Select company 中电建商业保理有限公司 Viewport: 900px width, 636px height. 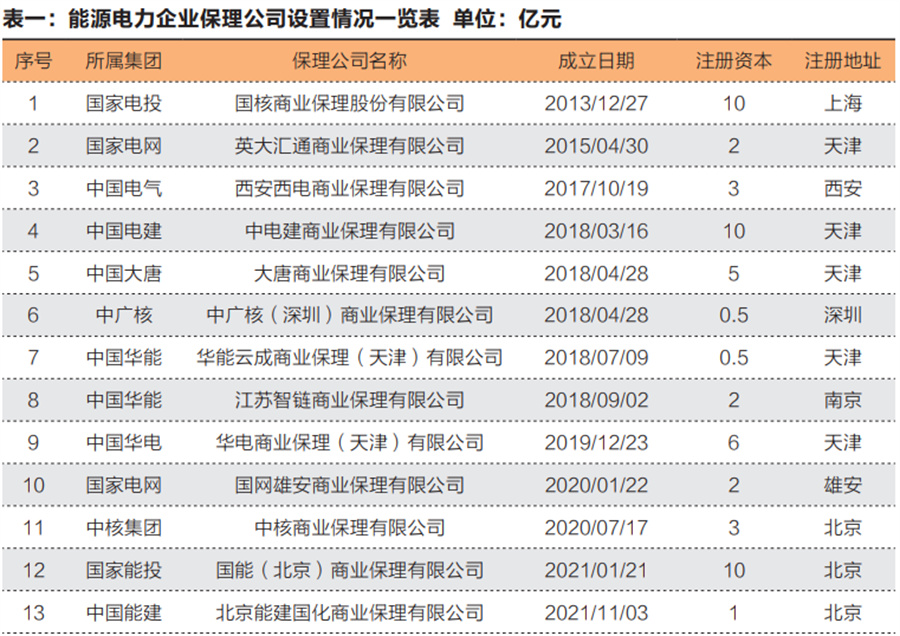[349, 231]
